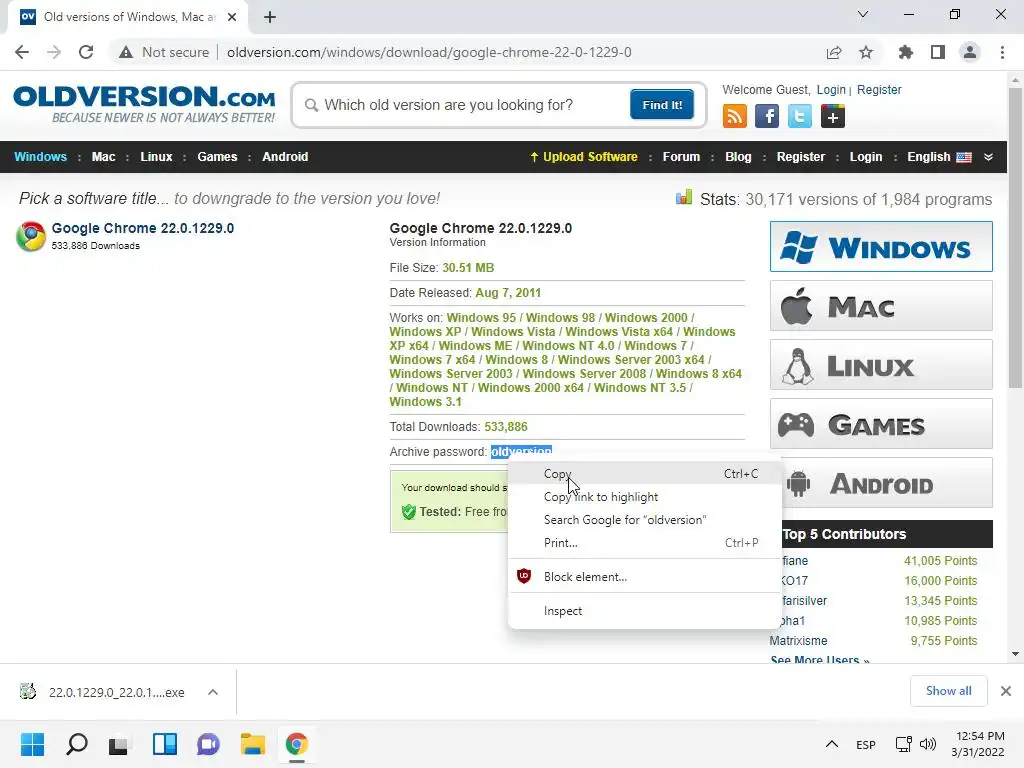Select Games in the navigation bar
This screenshot has height=768, width=1024.
point(217,157)
